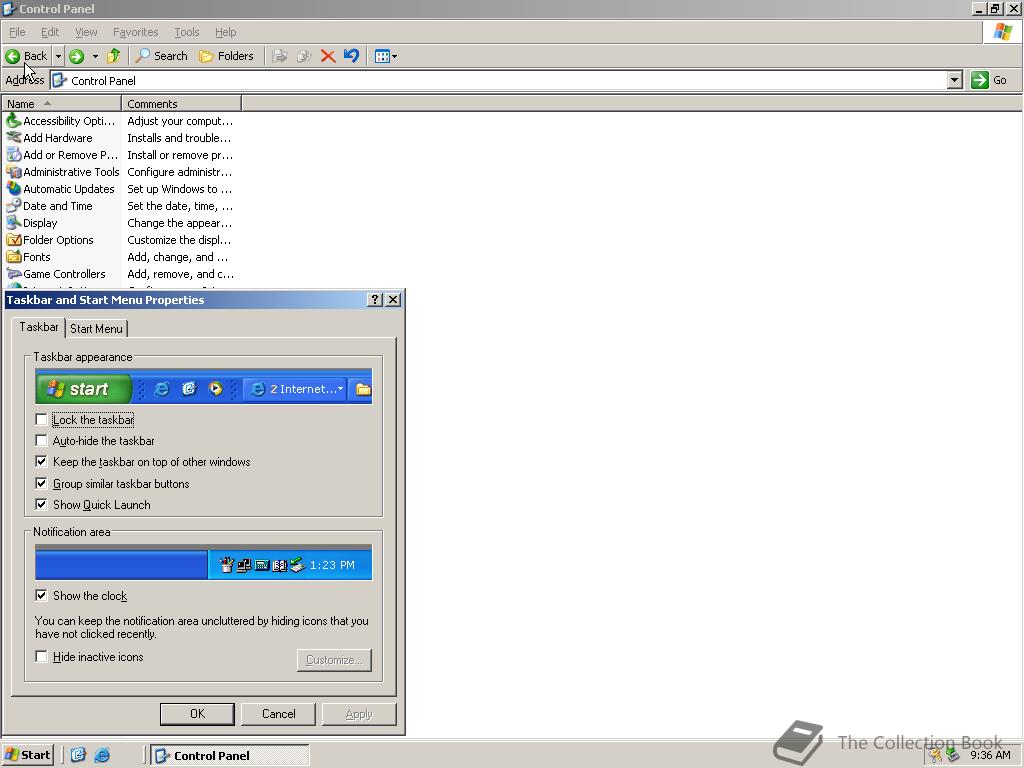Select the Taskbar tab
Image resolution: width=1024 pixels, height=768 pixels.
click(39, 327)
